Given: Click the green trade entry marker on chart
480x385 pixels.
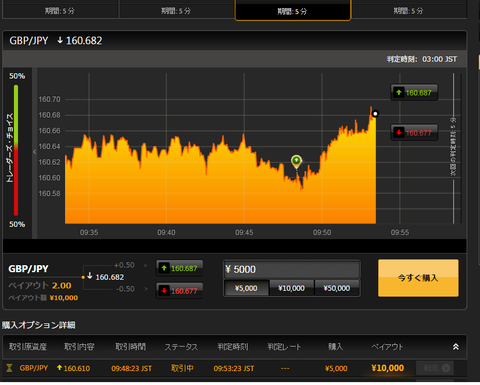Looking at the screenshot, I should tap(296, 162).
